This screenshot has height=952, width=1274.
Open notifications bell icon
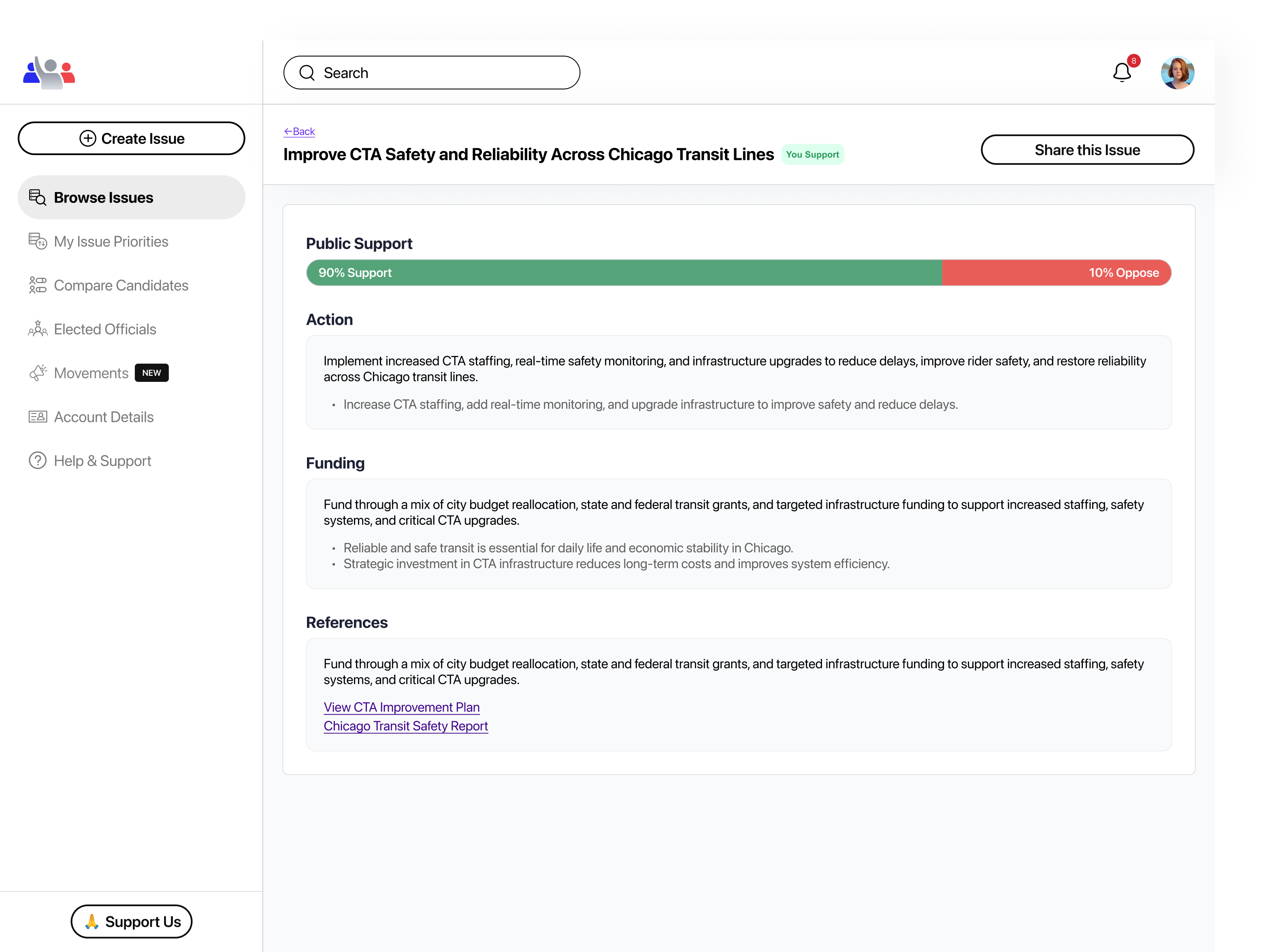coord(1121,72)
